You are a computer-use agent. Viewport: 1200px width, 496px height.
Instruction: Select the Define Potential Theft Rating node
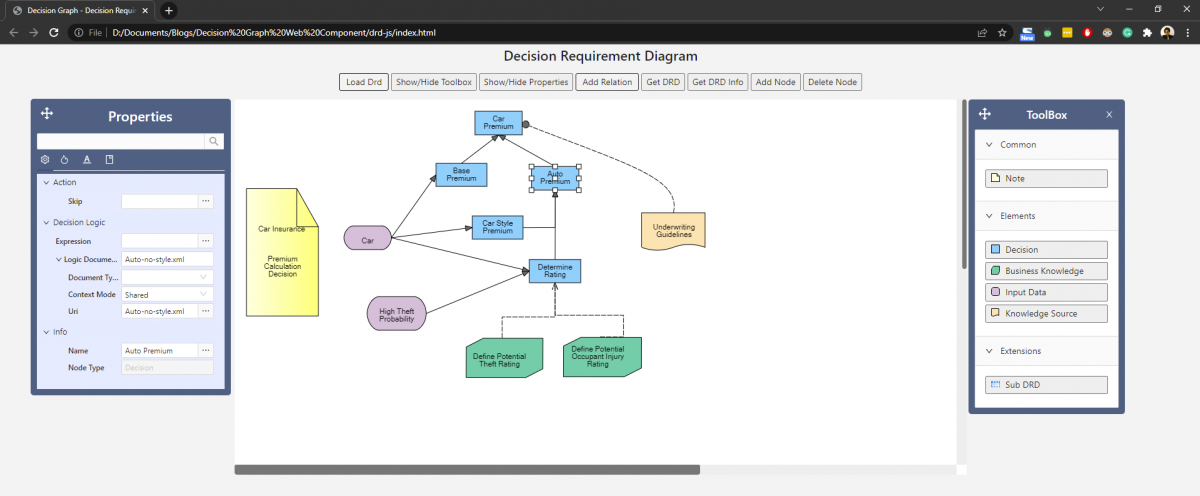504,357
